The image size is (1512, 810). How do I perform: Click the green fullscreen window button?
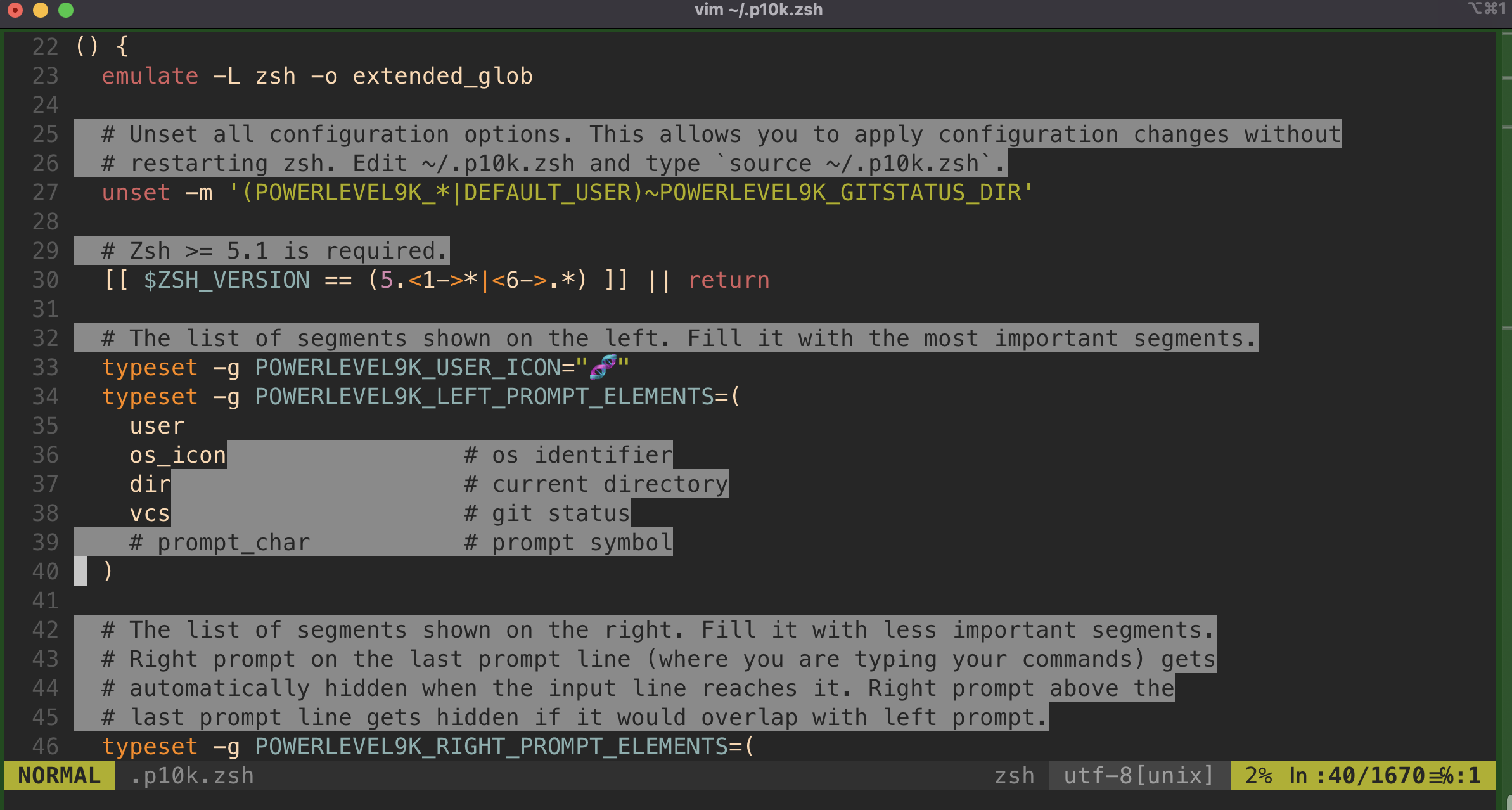coord(65,10)
